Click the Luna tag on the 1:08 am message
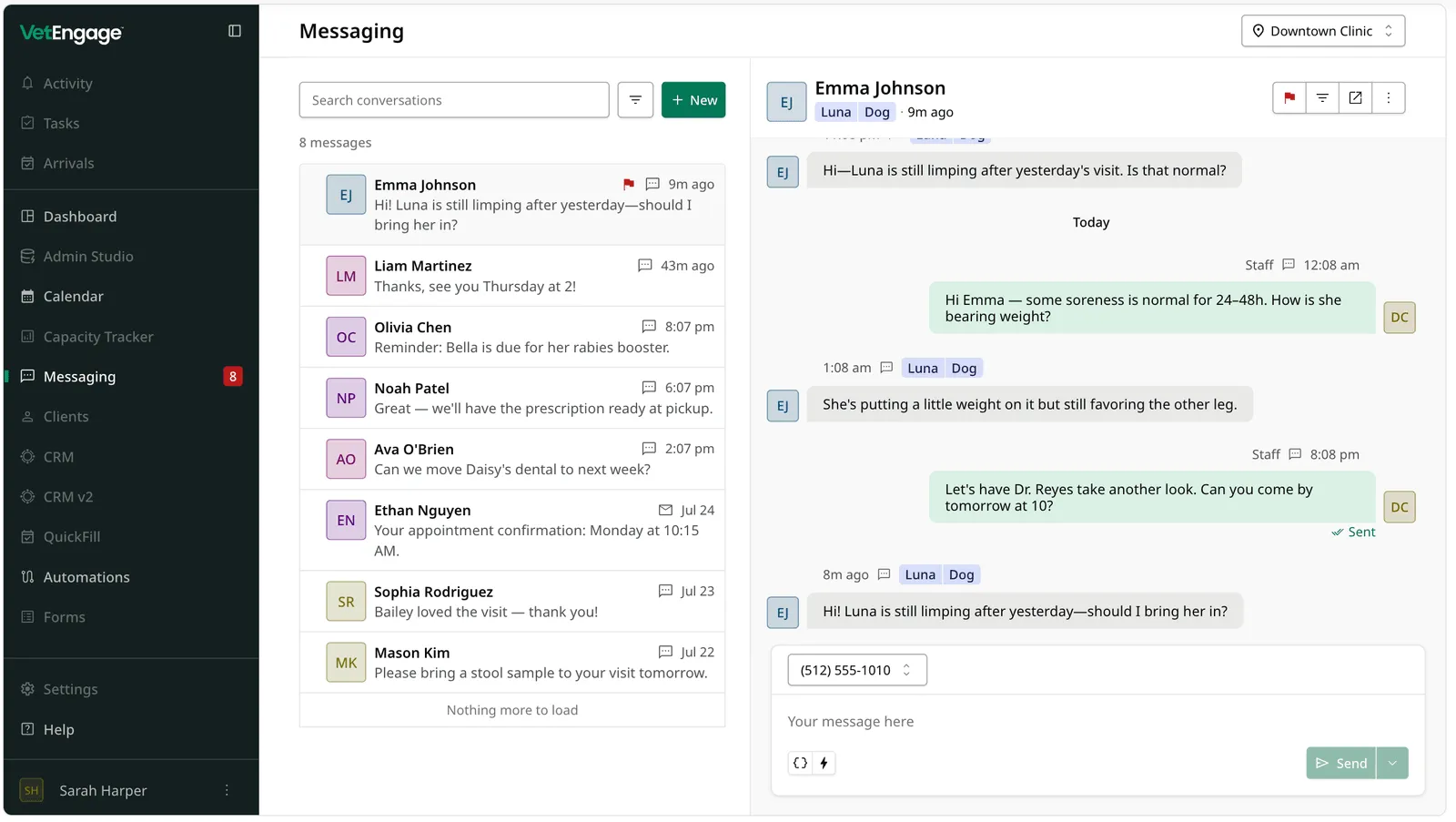The width and height of the screenshot is (1456, 822). coord(922,368)
